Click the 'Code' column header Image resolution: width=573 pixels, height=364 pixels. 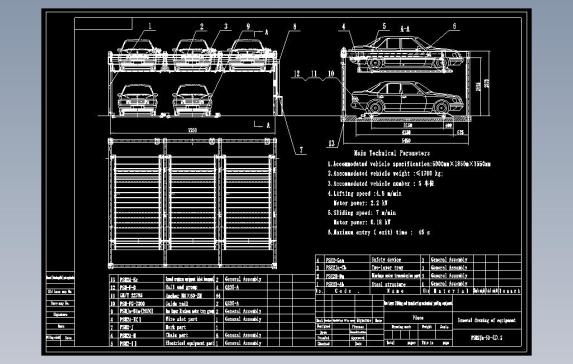point(346,291)
